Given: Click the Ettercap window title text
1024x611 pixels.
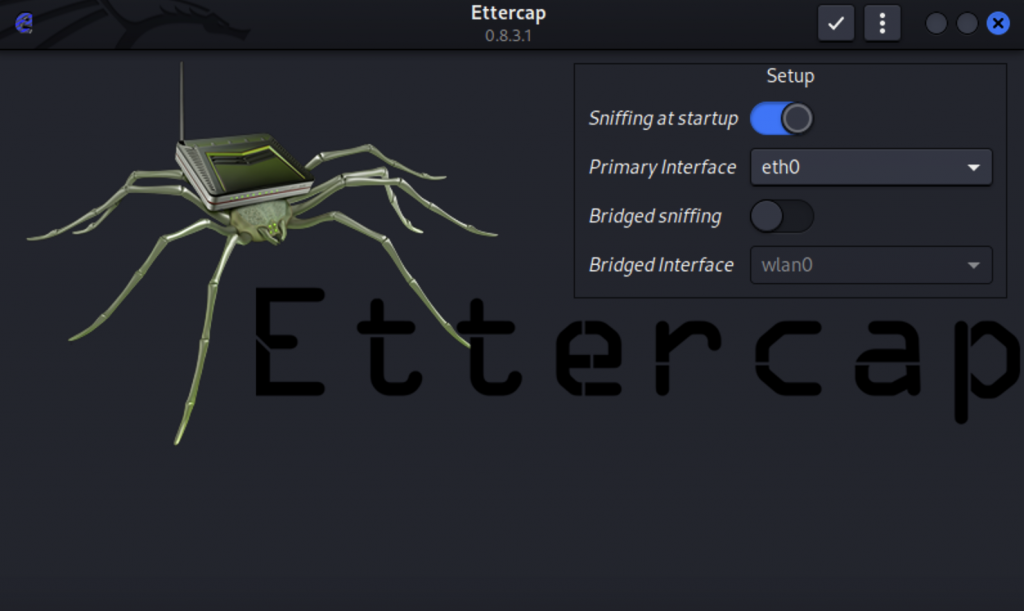Looking at the screenshot, I should pos(508,13).
